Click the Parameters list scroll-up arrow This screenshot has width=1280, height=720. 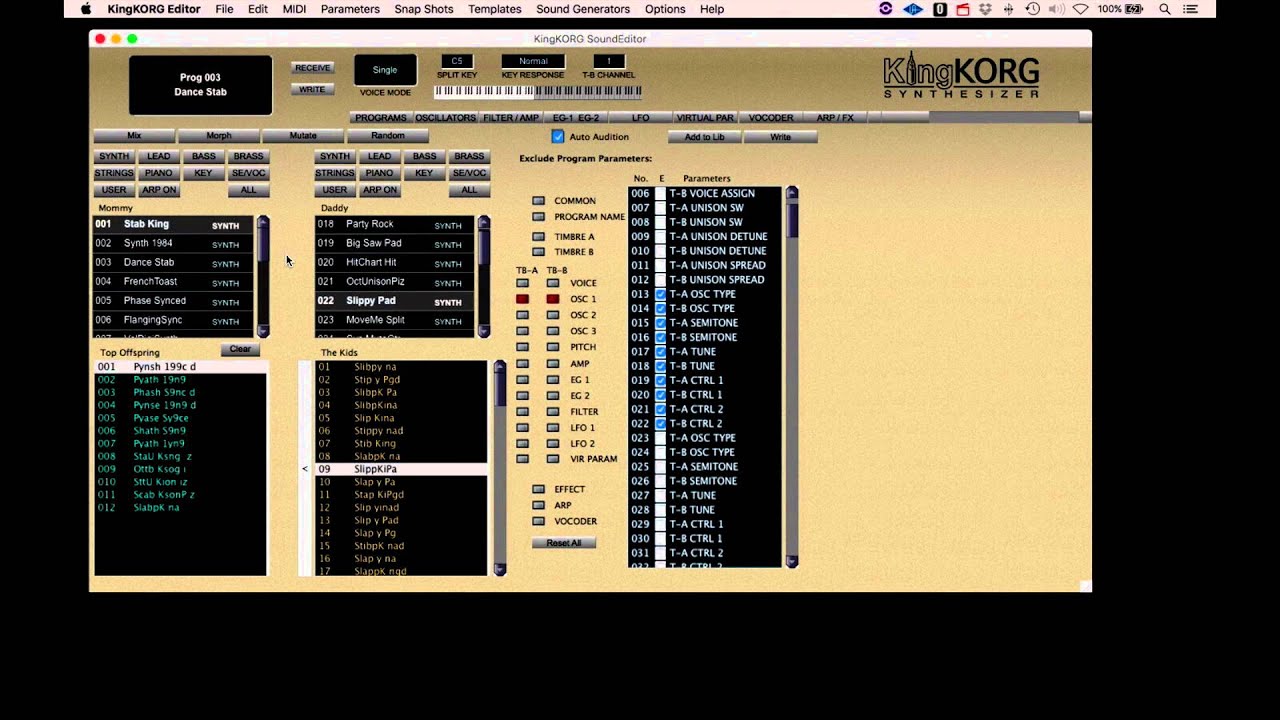click(x=792, y=192)
